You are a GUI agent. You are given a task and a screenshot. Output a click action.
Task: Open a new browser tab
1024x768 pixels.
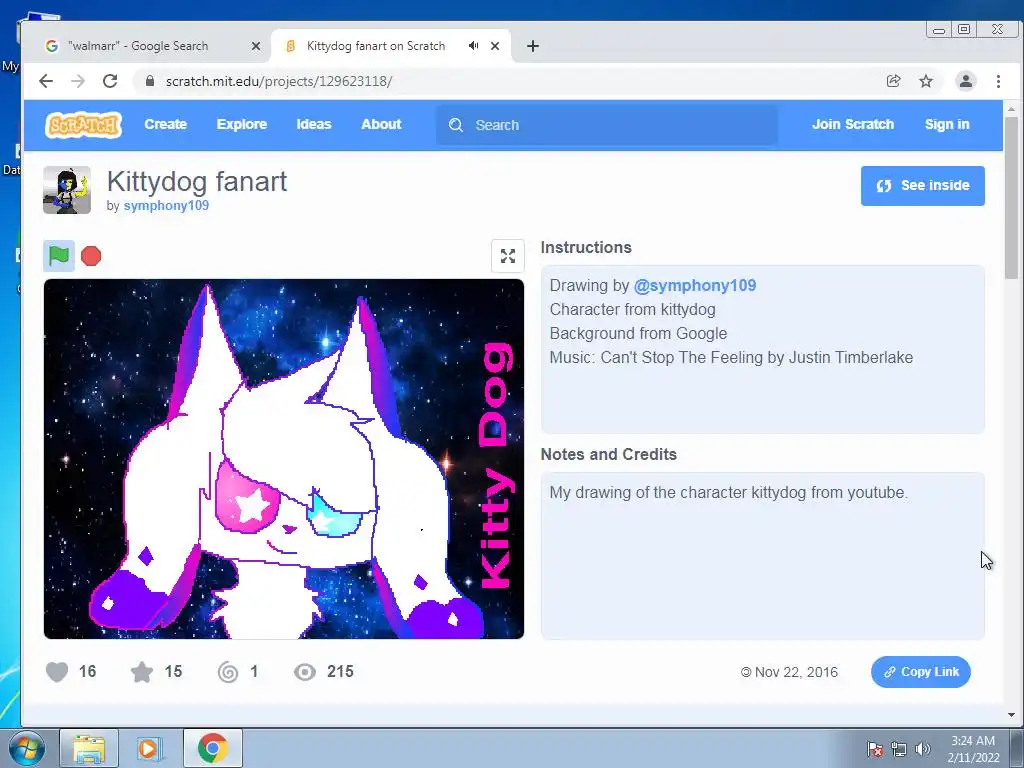(x=533, y=46)
